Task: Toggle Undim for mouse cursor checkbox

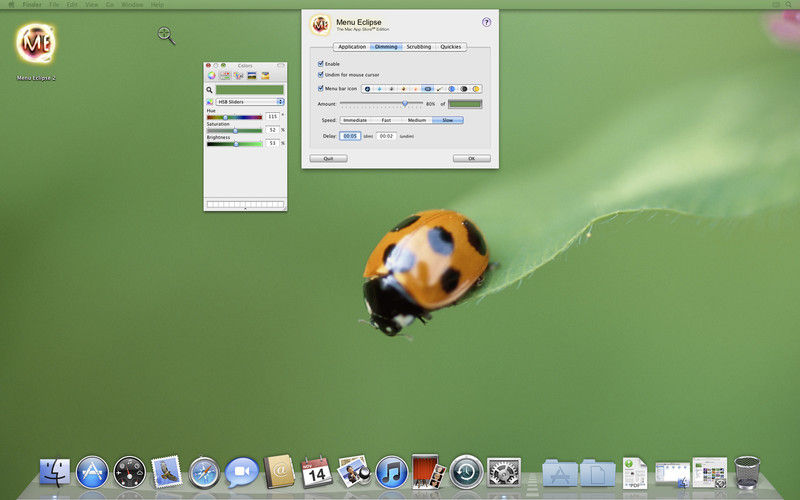Action: (320, 74)
